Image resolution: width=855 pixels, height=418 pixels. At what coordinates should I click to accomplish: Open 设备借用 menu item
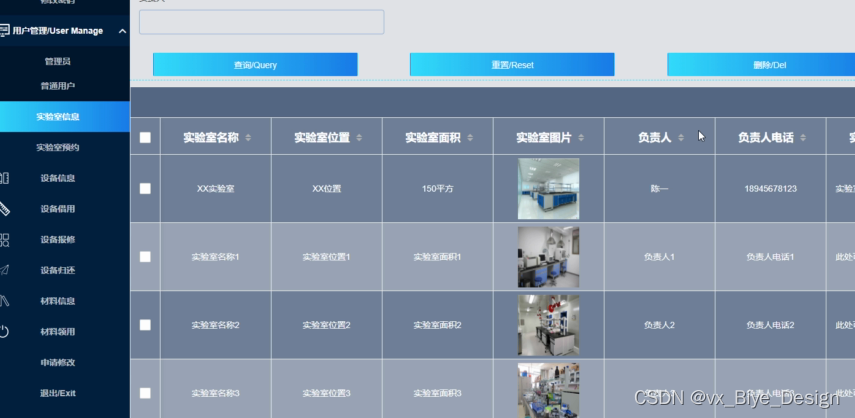click(57, 209)
